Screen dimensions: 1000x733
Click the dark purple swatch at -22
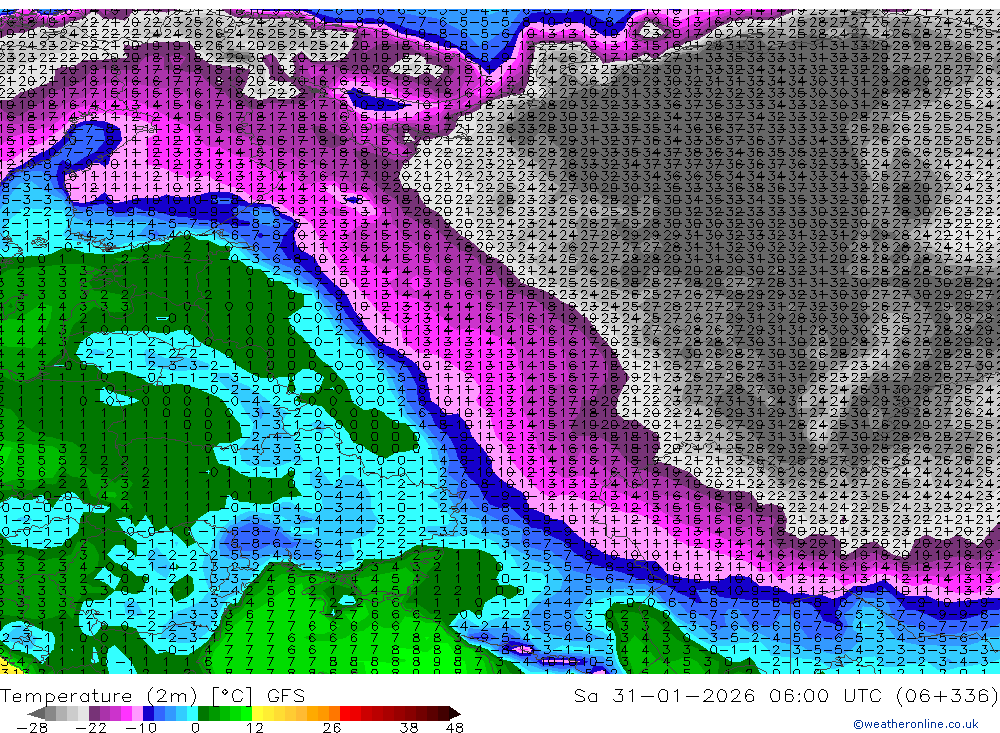click(94, 713)
